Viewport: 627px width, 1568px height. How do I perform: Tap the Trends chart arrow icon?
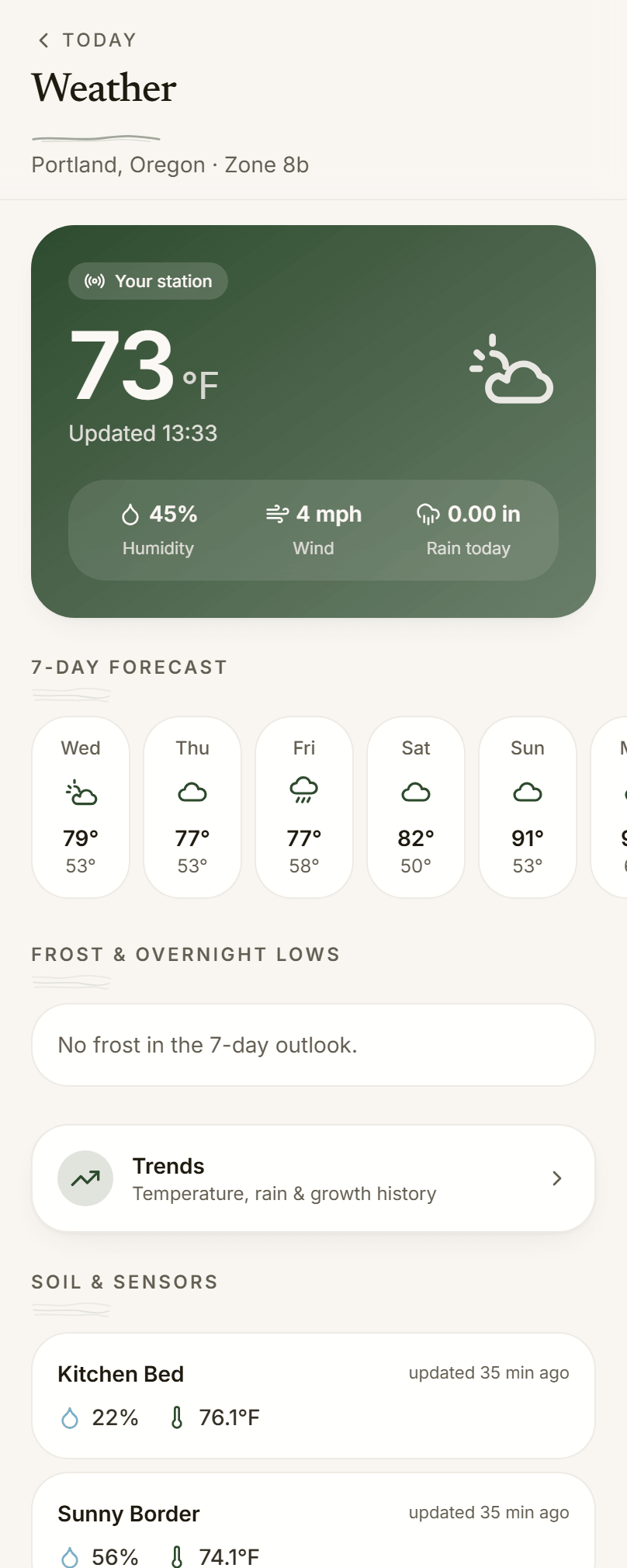point(85,1178)
